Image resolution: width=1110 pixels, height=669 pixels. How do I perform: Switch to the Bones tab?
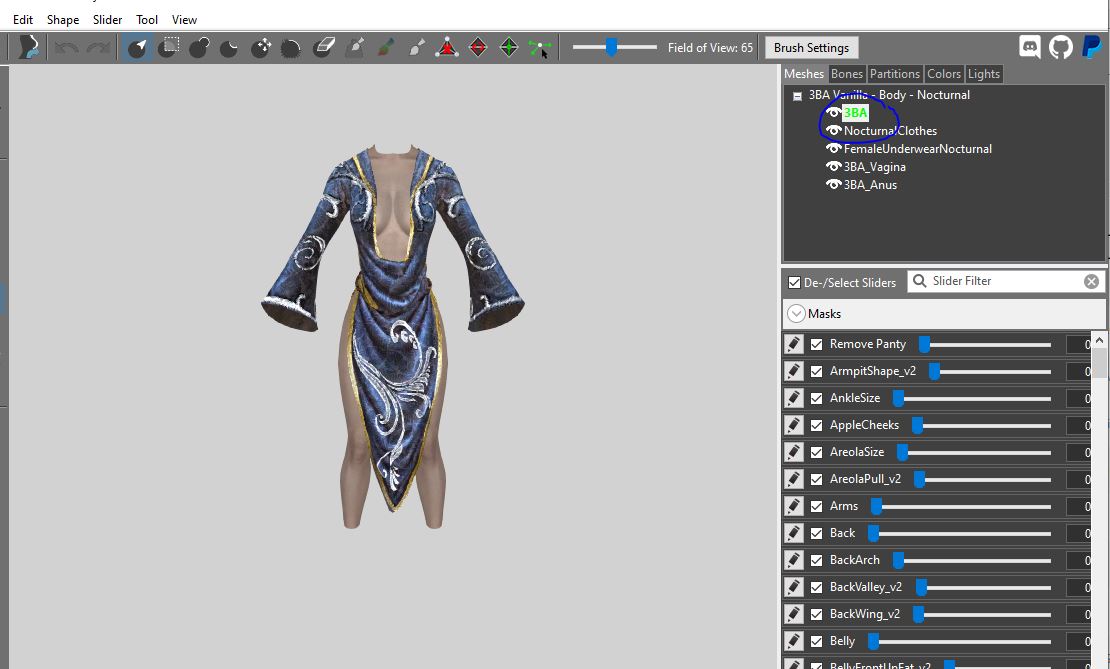(847, 74)
